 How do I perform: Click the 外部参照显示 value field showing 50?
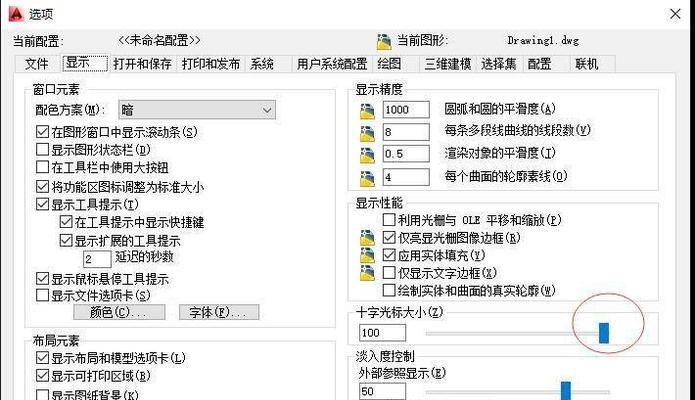tap(382, 391)
